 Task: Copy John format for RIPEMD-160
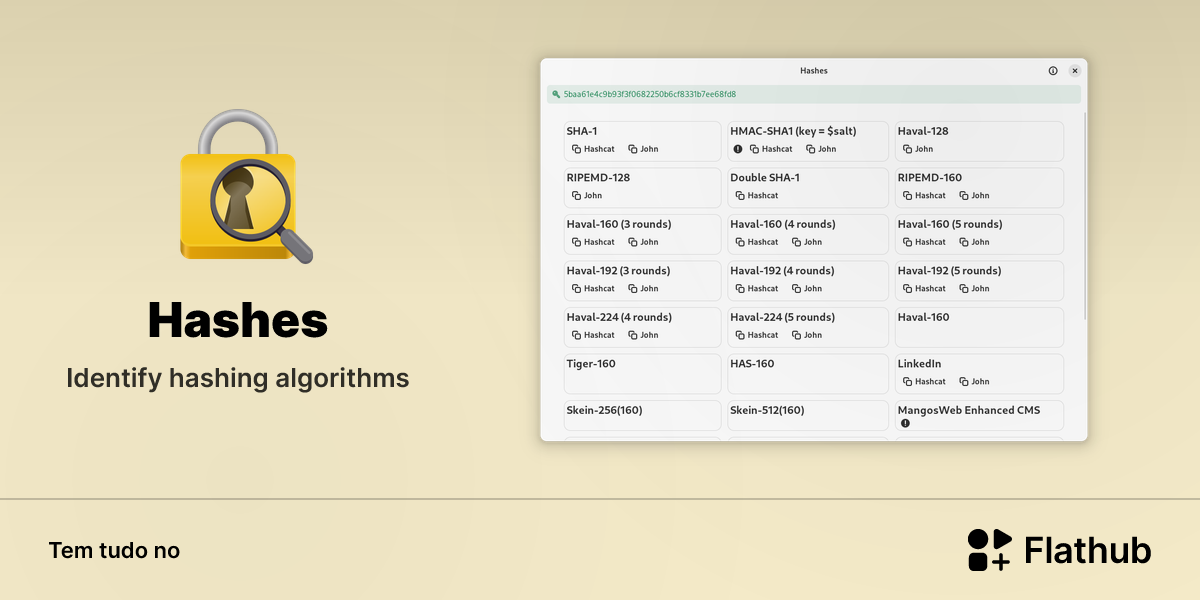(974, 196)
